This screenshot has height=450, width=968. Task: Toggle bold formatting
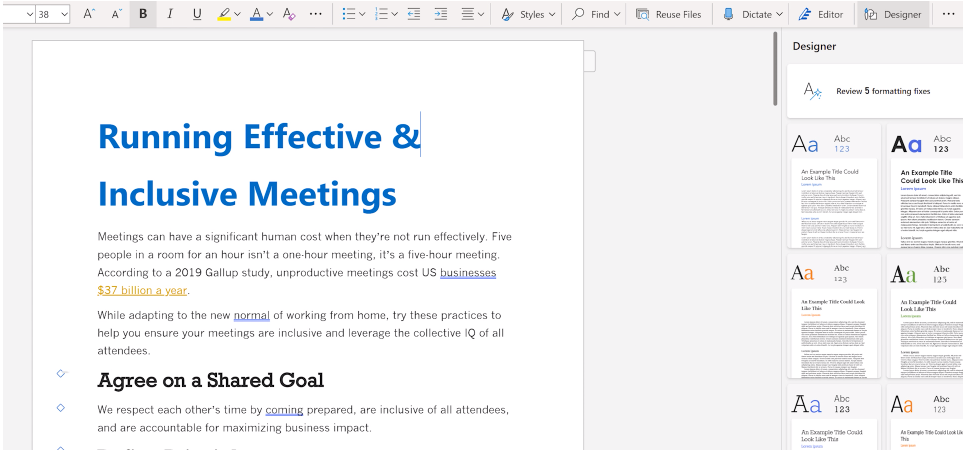point(143,14)
